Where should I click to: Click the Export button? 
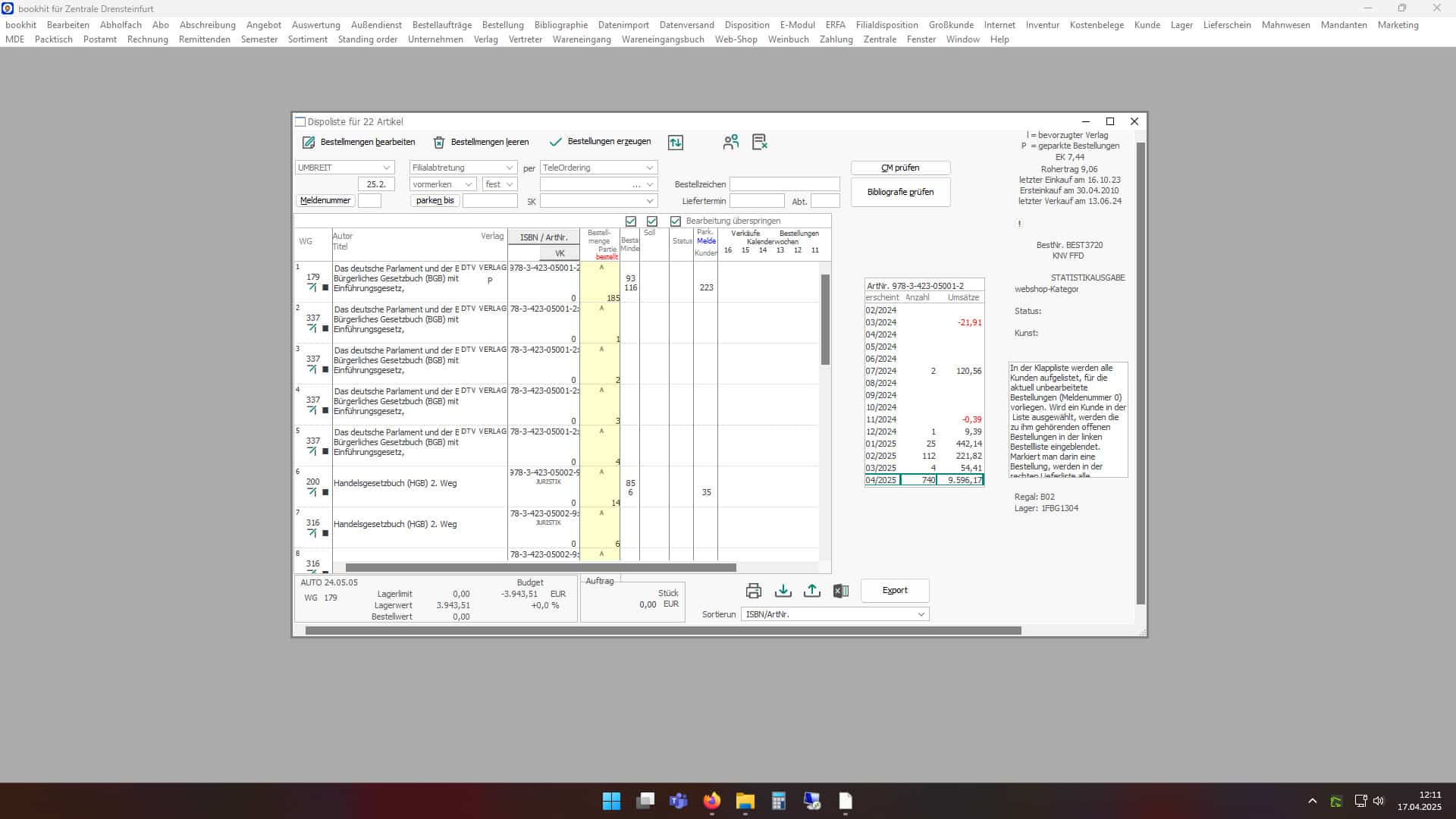[x=895, y=590]
